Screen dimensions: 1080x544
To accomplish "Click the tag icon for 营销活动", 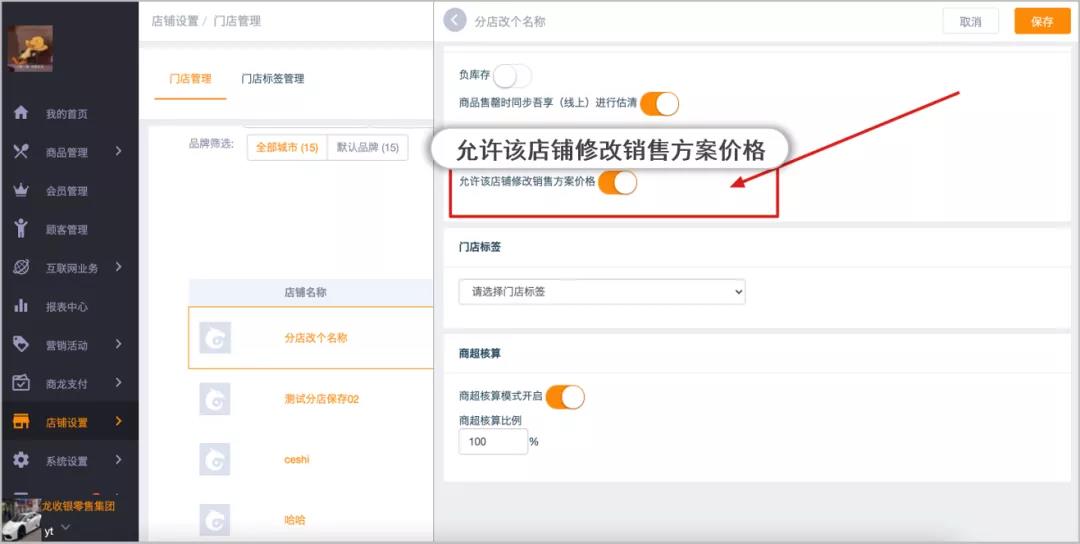I will point(21,344).
